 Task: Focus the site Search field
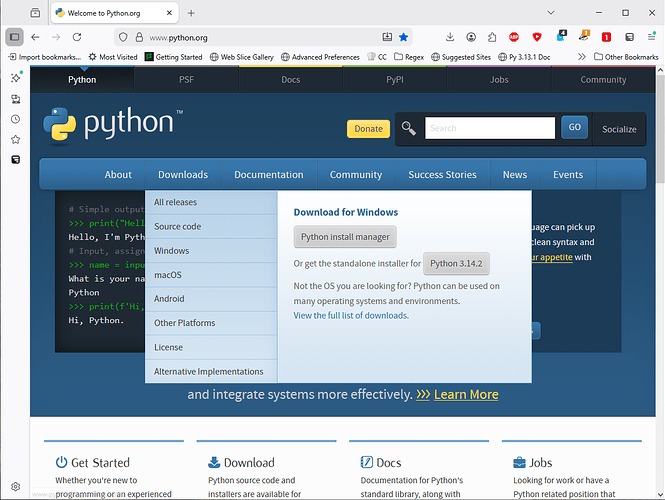490,128
